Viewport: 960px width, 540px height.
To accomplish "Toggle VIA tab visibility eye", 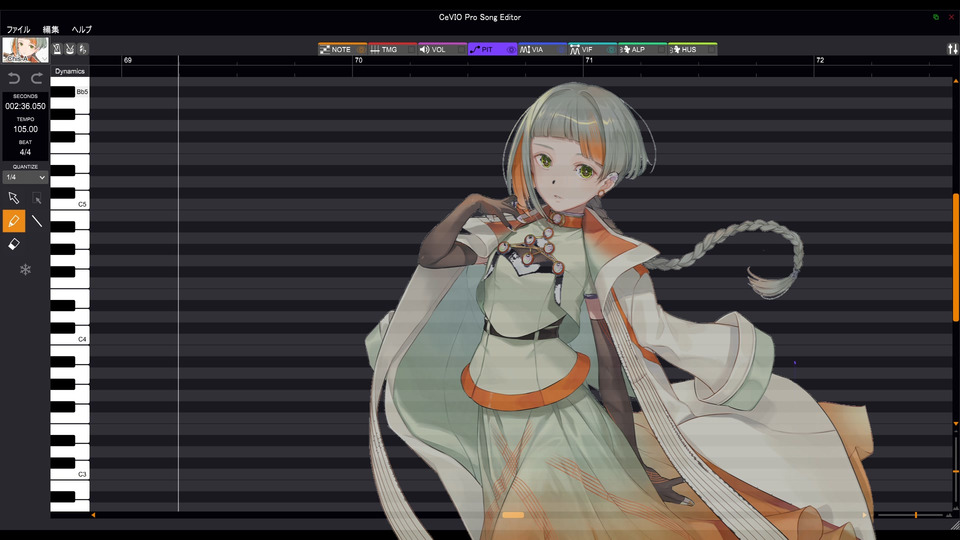I will (561, 50).
